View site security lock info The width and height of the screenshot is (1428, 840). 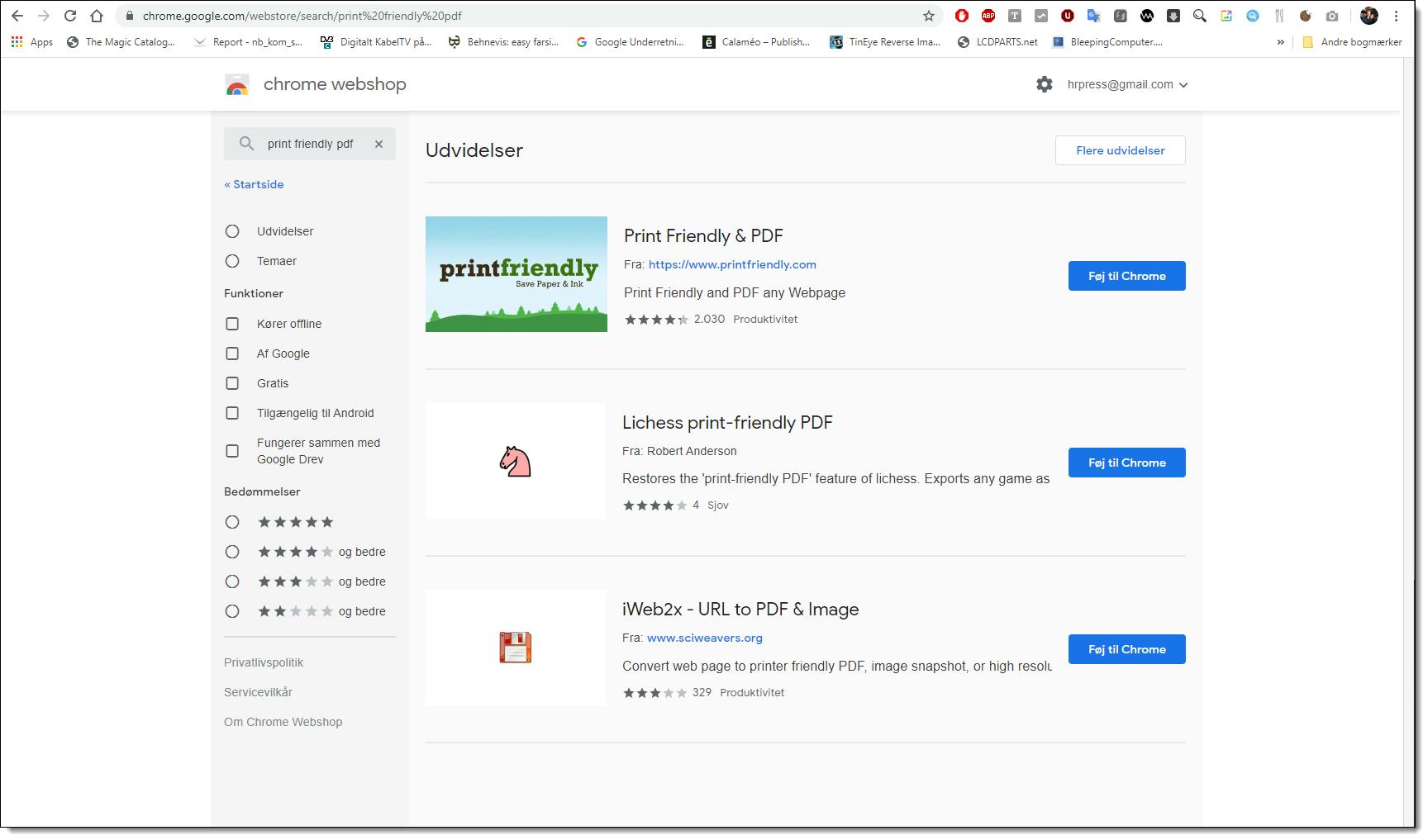point(129,16)
